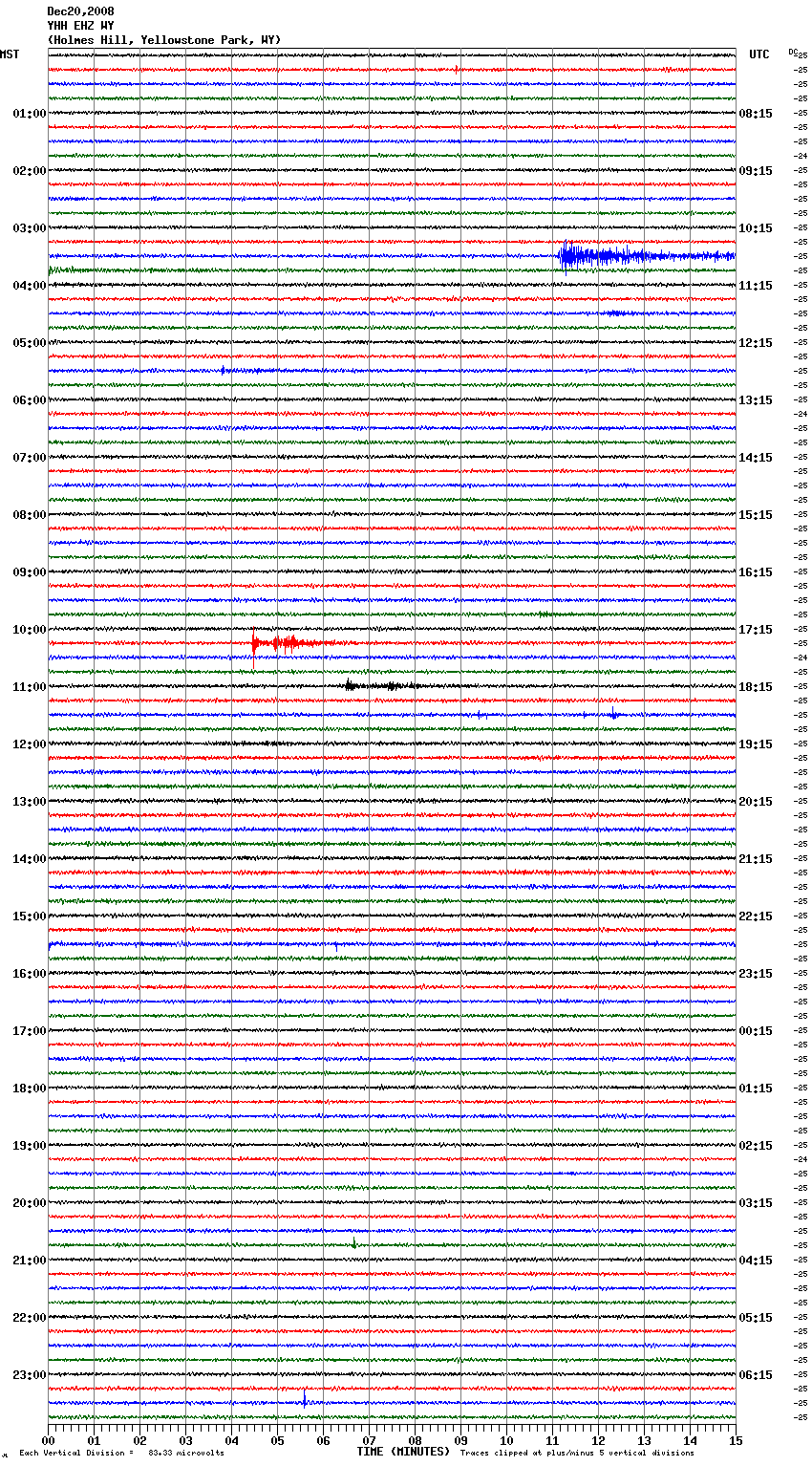812x1466 pixels.
Task: Select the 12:15 UTC time label
Action: pos(756,343)
